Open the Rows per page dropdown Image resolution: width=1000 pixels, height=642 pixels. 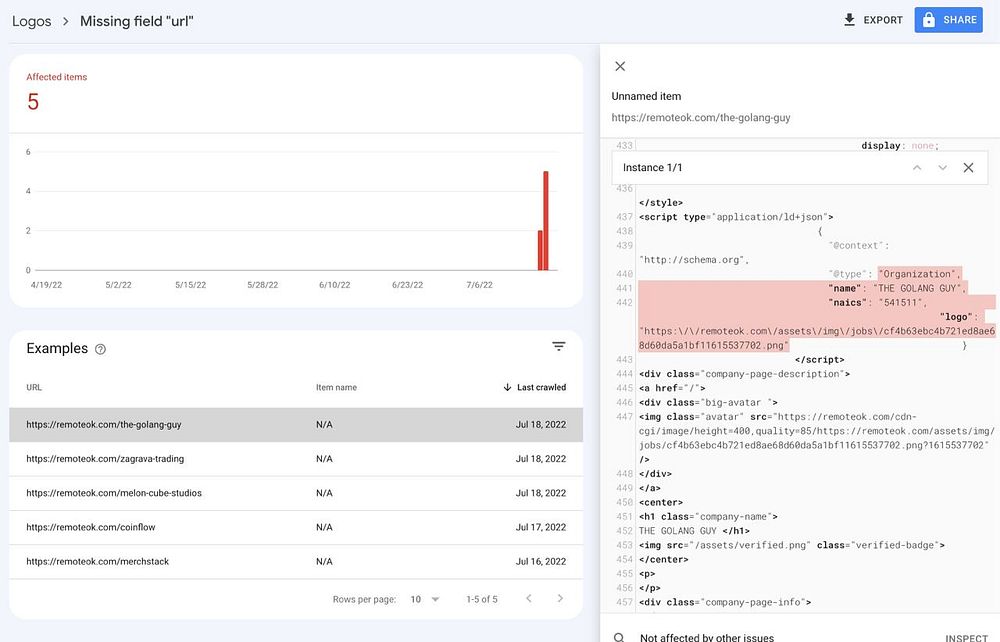pyautogui.click(x=425, y=599)
